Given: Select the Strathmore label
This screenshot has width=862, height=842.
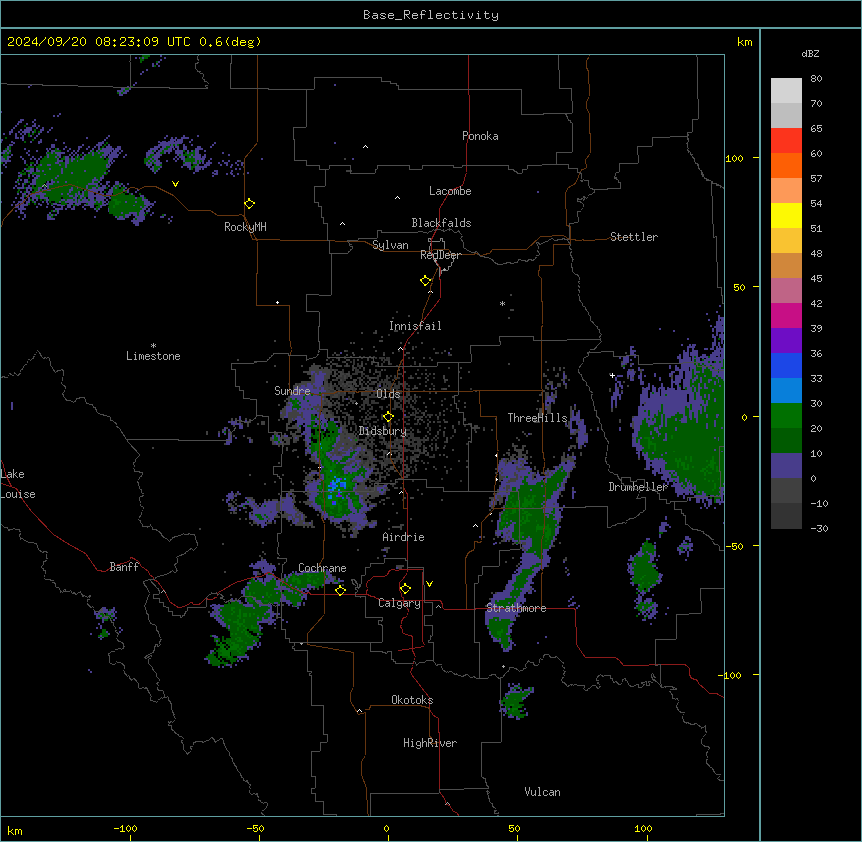Looking at the screenshot, I should pyautogui.click(x=516, y=608).
